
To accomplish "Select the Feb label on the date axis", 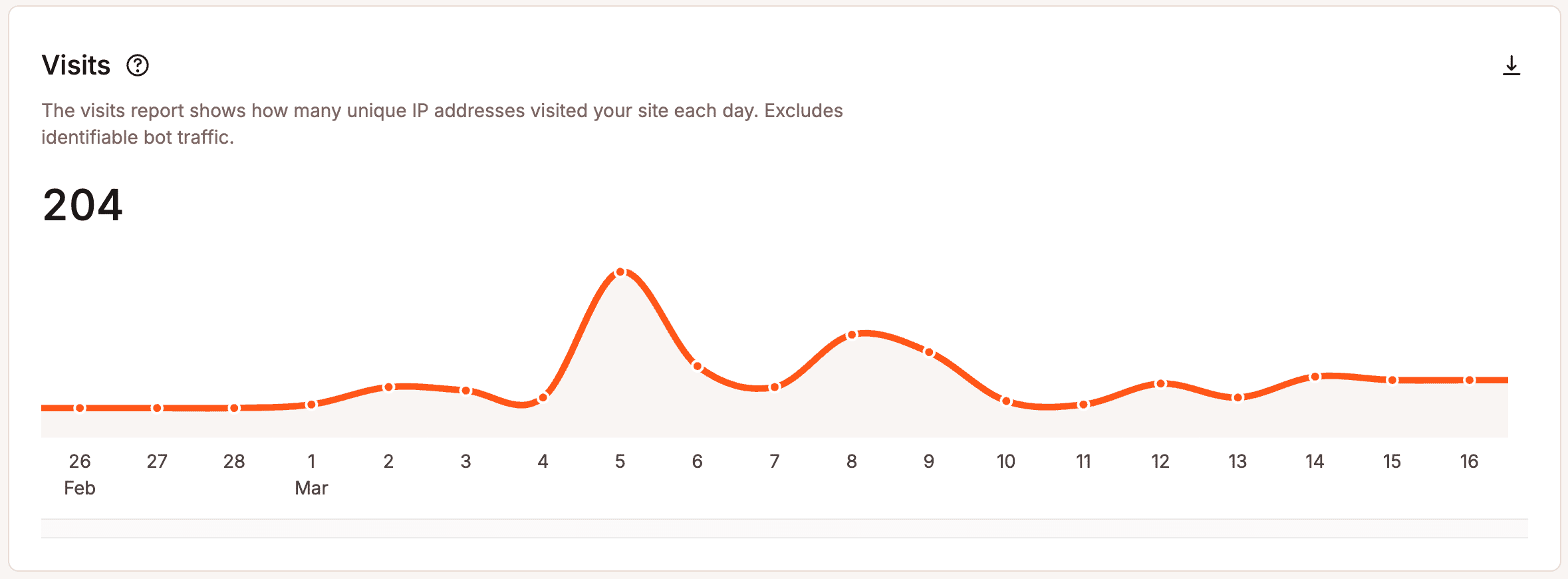I will [80, 488].
